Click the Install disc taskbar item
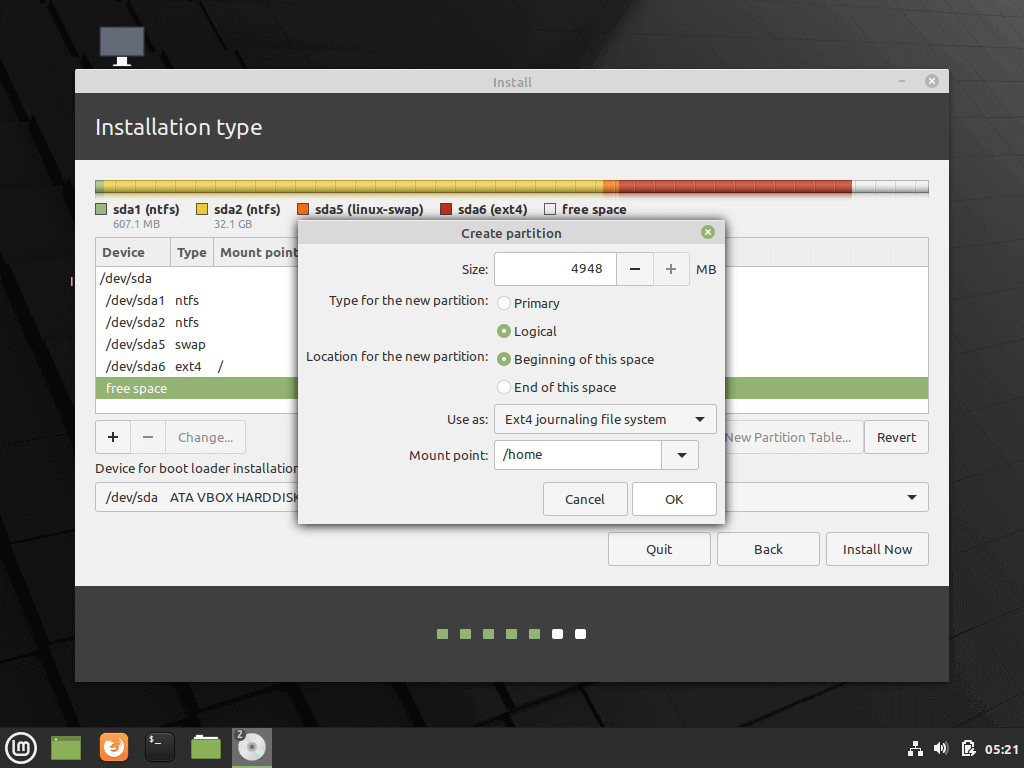 point(252,747)
